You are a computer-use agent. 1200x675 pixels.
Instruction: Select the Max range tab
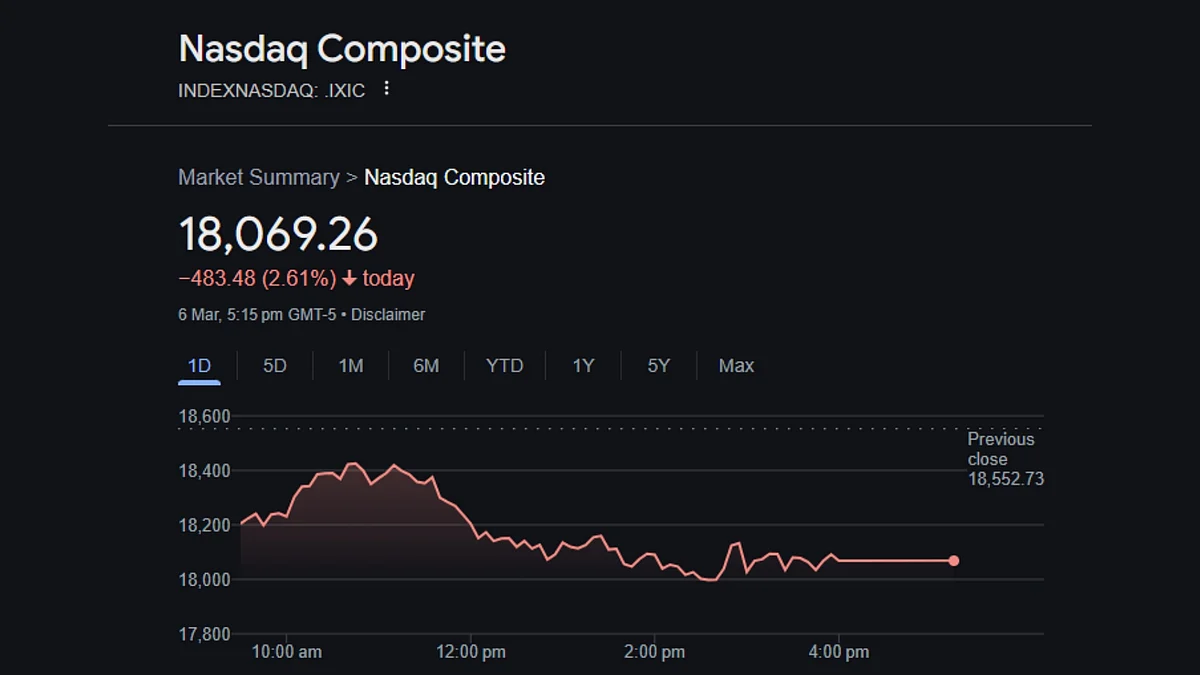pos(736,366)
